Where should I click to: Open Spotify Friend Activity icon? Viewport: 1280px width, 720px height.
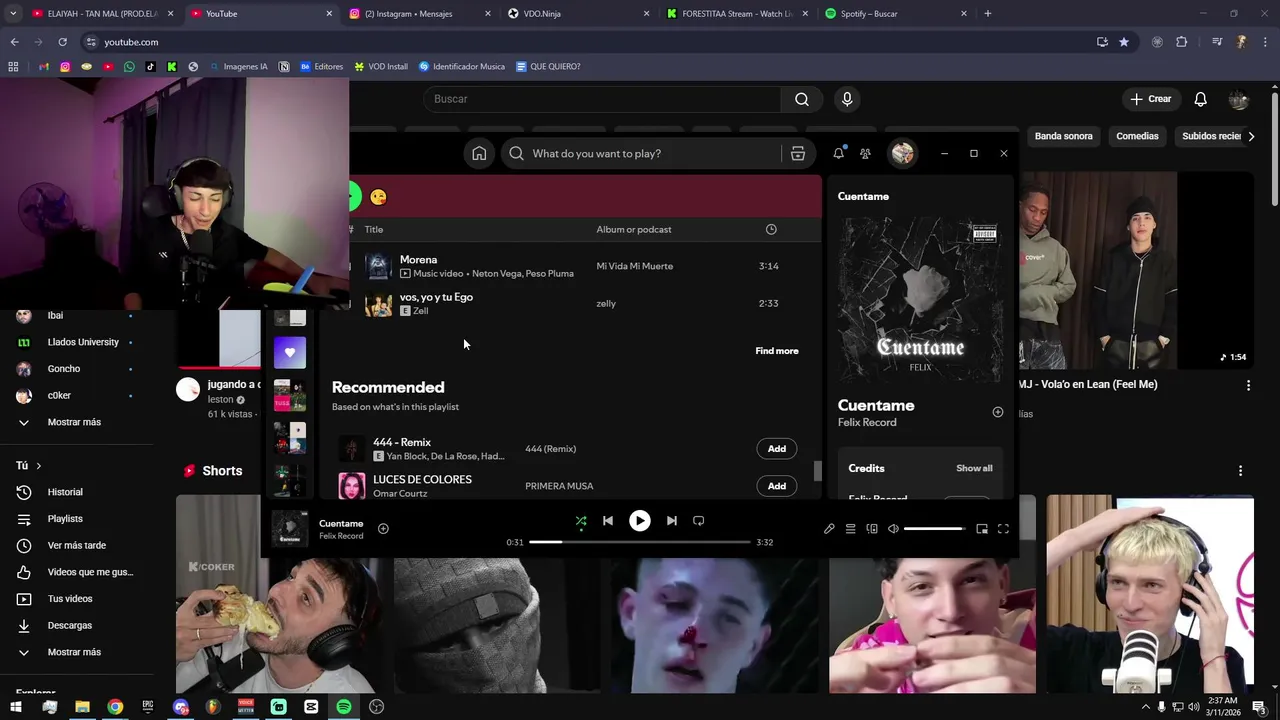point(865,153)
